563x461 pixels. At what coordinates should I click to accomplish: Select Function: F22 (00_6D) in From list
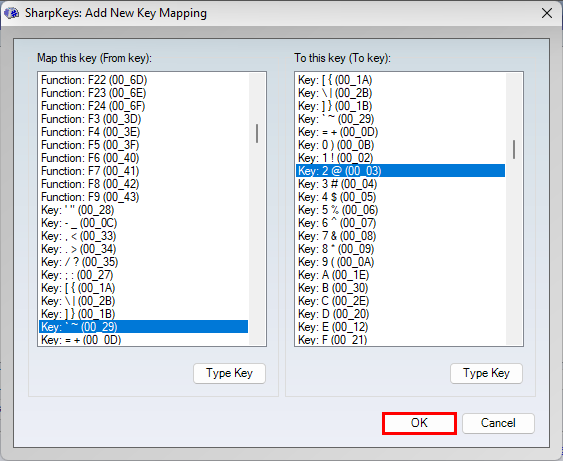[x=144, y=80]
